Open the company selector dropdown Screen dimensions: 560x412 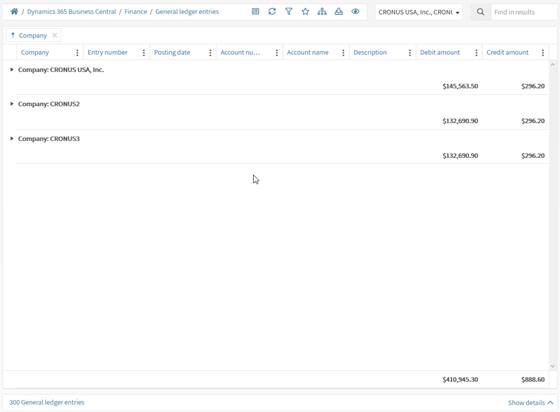[x=419, y=12]
